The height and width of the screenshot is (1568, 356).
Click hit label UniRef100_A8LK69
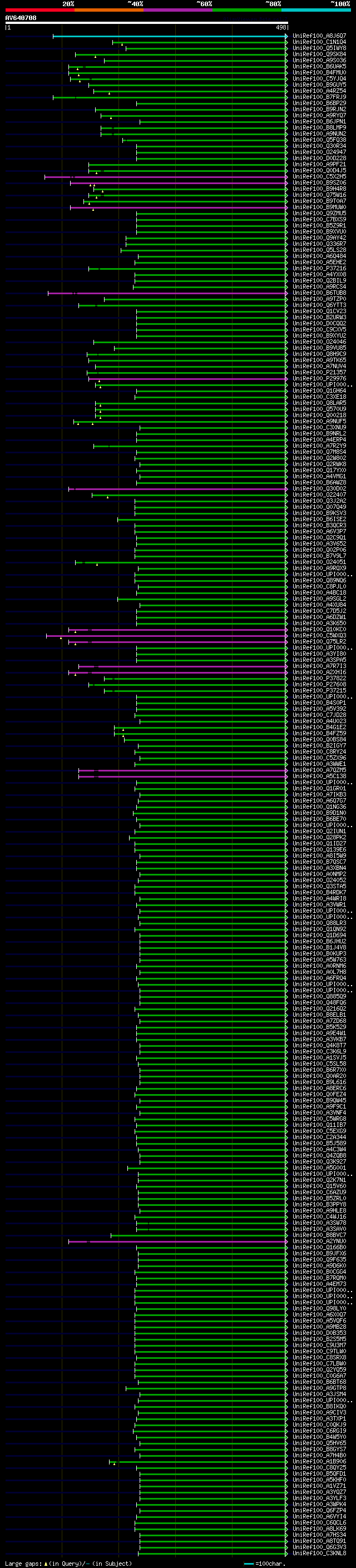[x=319, y=1529]
